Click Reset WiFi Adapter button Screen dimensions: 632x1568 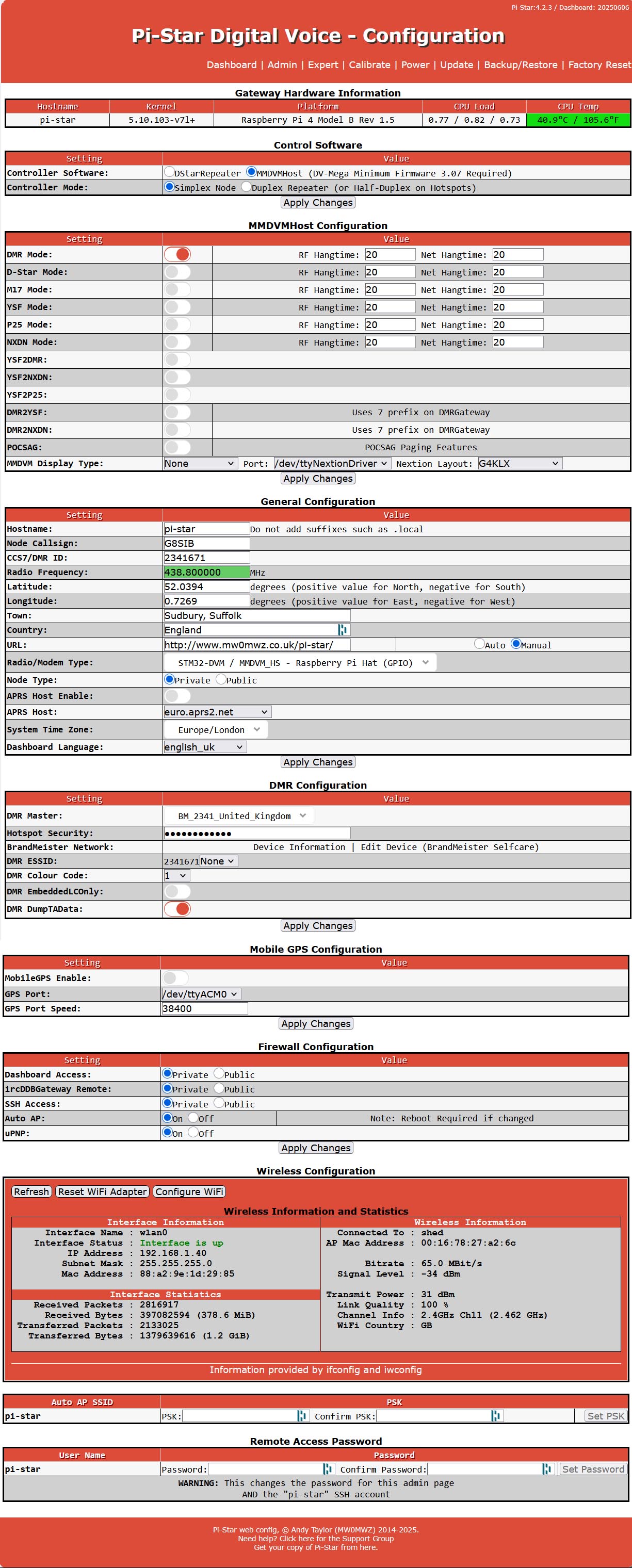tap(102, 1192)
